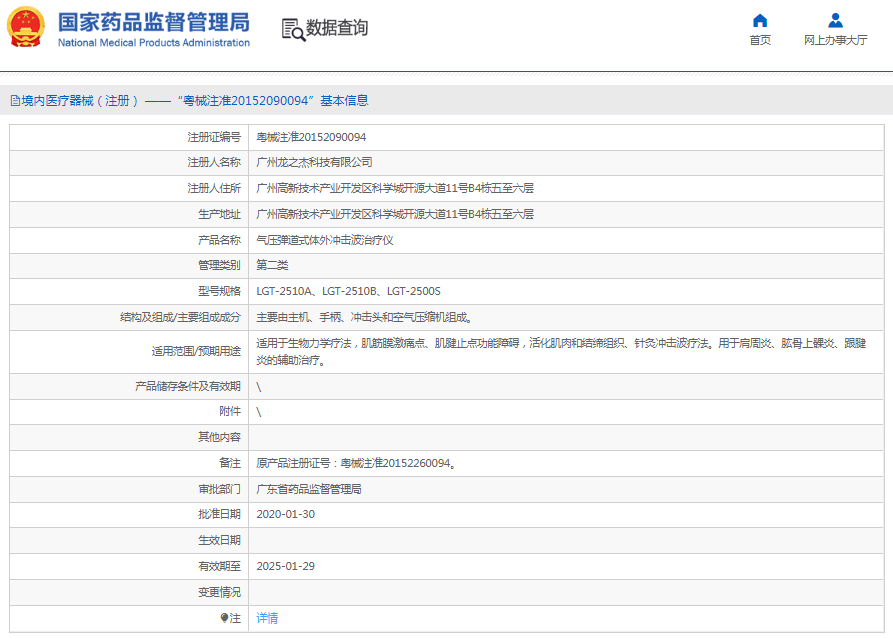
Task: Click the 网上办事大厅 person icon
Action: (x=835, y=20)
